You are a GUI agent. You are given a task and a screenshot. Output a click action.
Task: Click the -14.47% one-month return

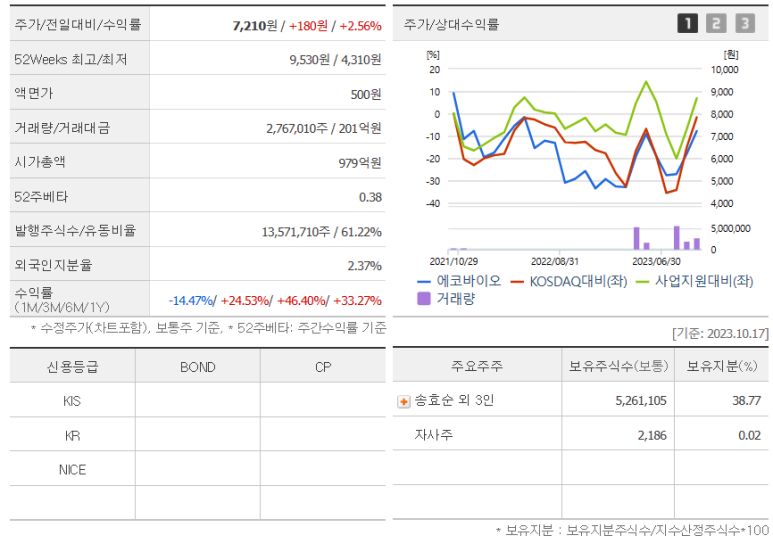[190, 300]
